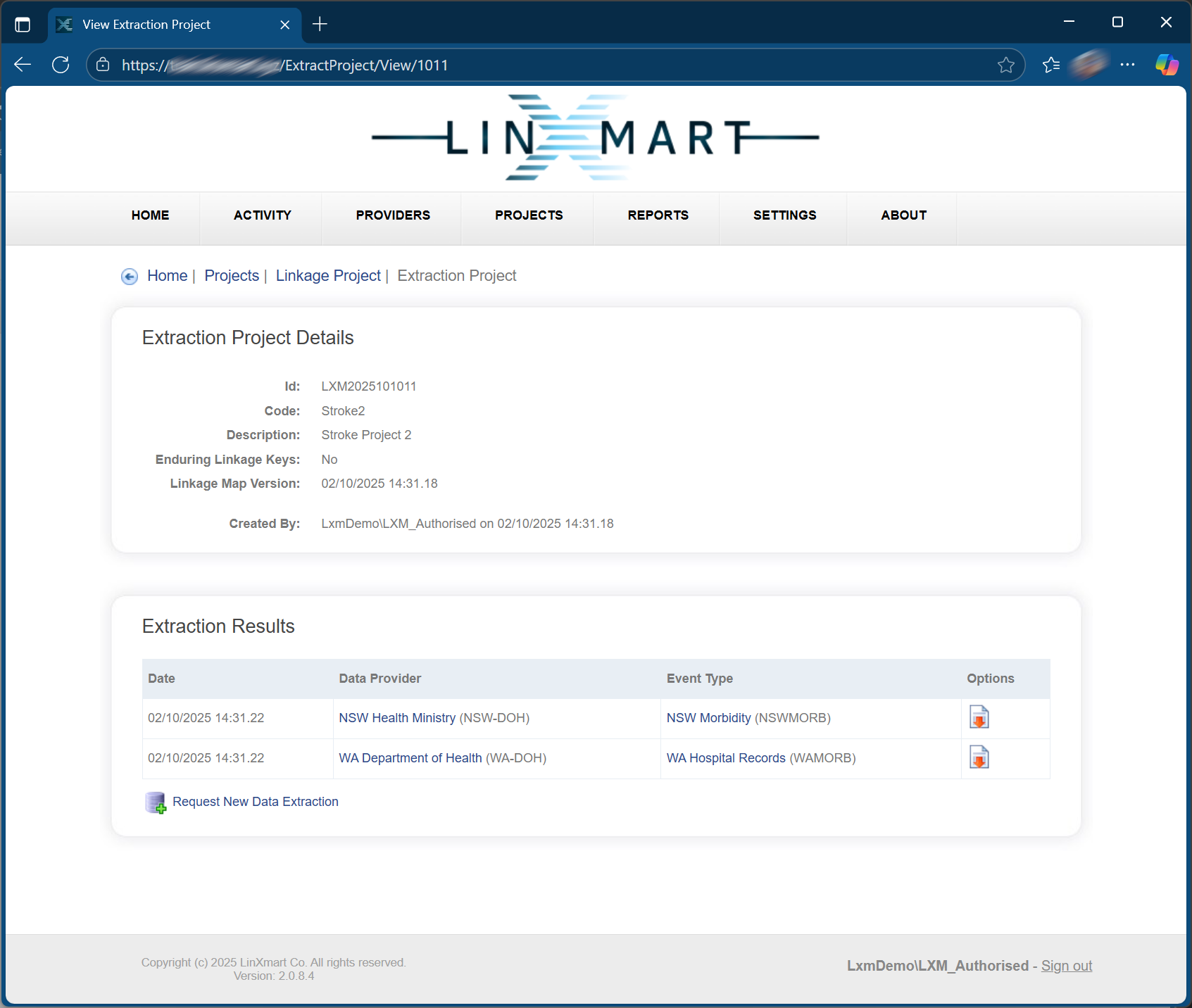Screen dimensions: 1192x1008
Task: Navigate to the REPORTS menu item
Action: click(x=658, y=215)
